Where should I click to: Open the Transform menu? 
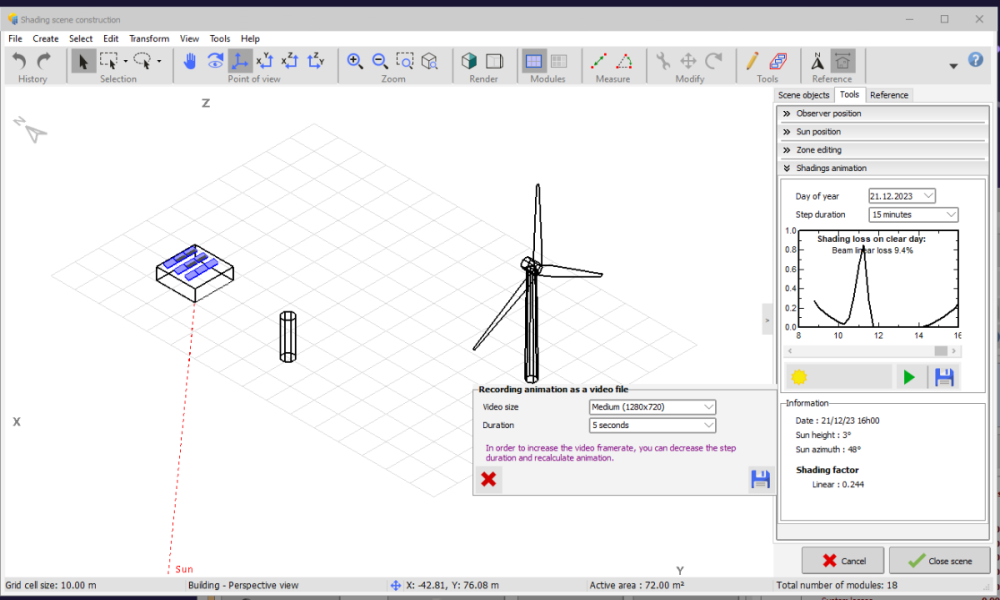149,38
